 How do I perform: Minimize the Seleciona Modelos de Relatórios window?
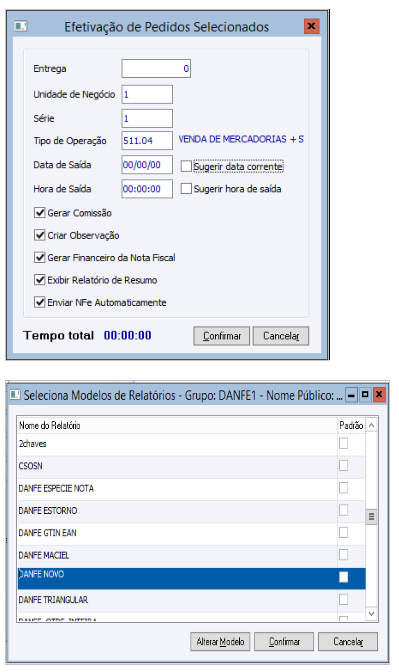[x=351, y=394]
